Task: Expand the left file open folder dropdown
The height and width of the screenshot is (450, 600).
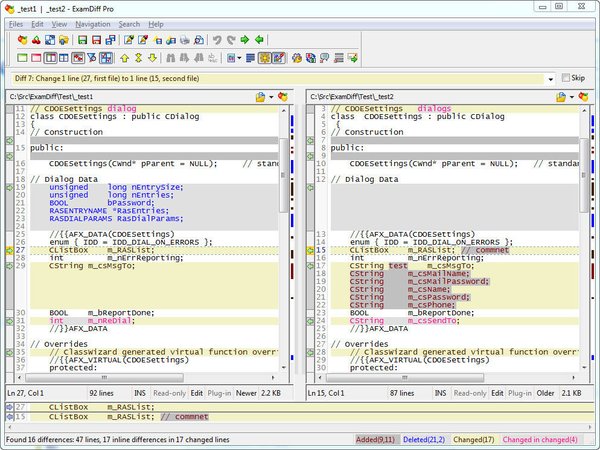Action: [271, 97]
